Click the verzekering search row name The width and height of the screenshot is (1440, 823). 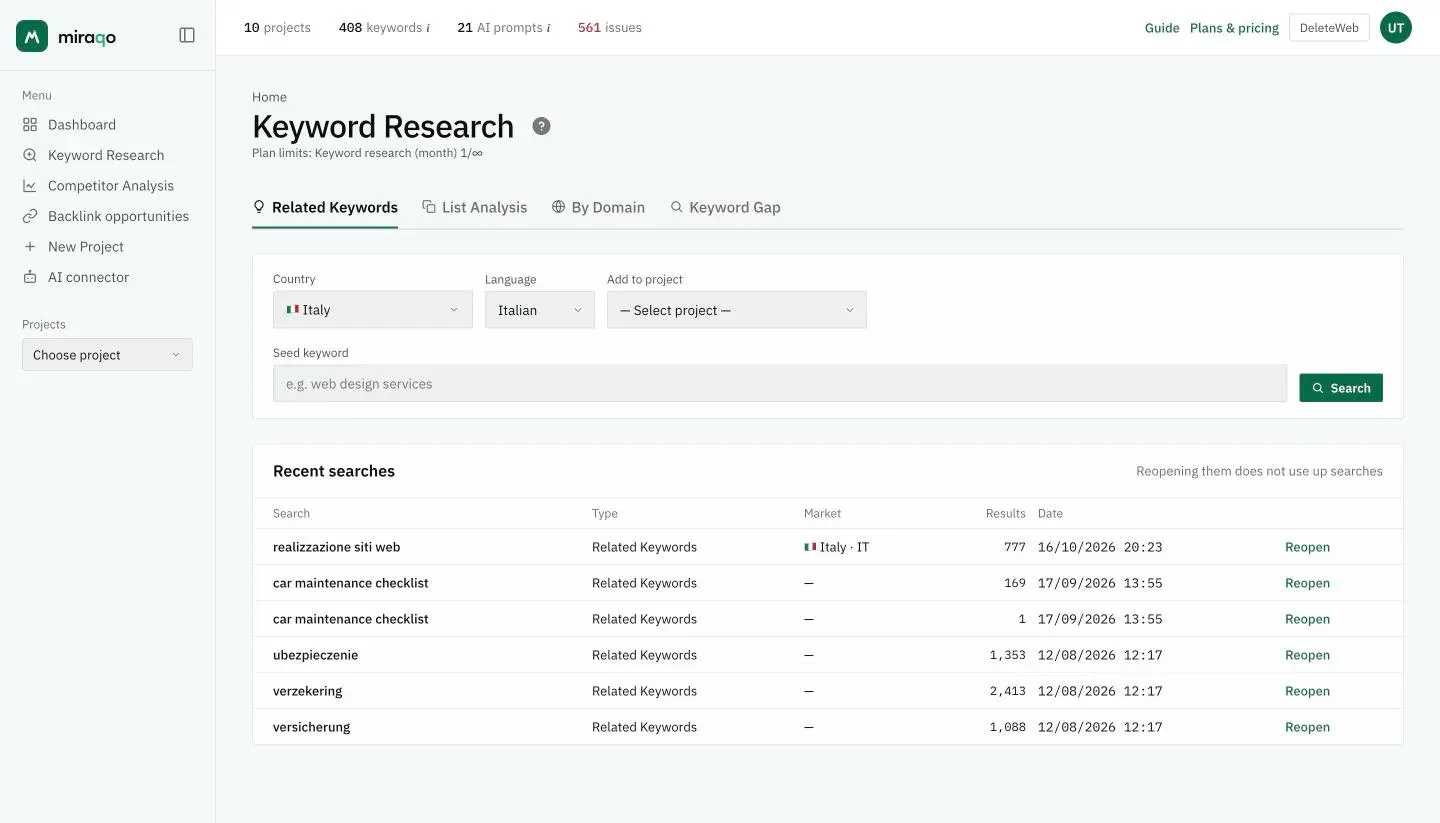(x=308, y=691)
